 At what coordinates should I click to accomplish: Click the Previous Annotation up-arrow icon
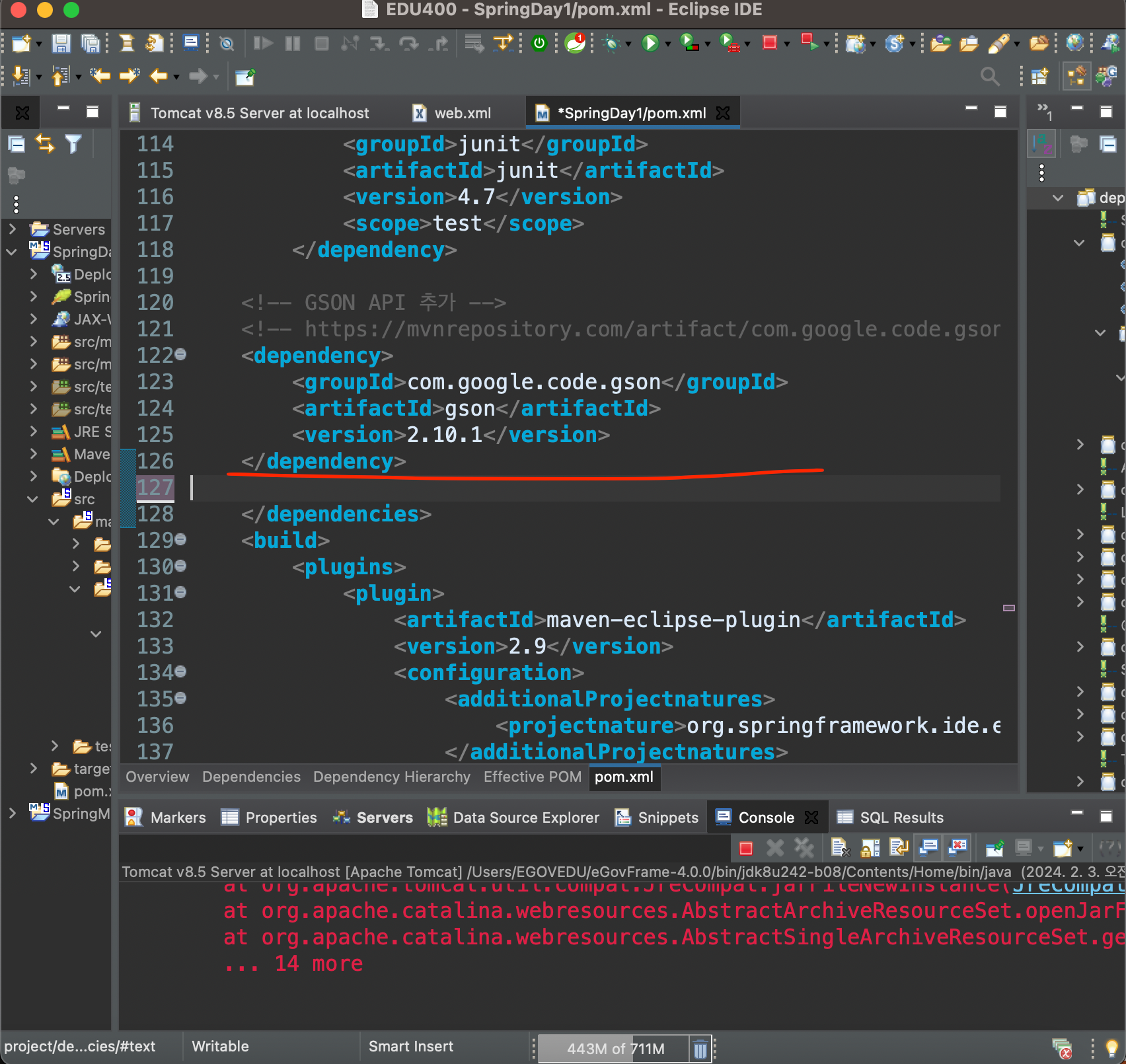point(61,77)
